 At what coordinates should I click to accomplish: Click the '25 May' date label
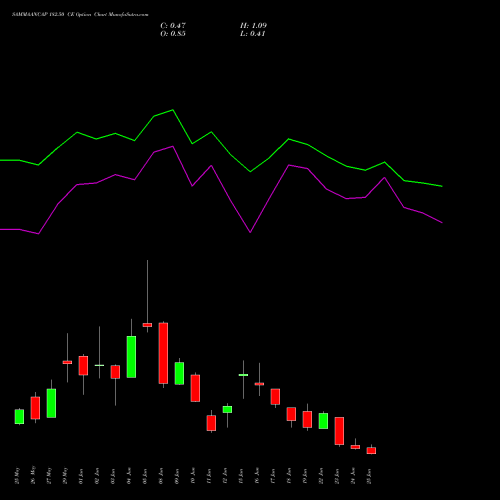[18, 476]
